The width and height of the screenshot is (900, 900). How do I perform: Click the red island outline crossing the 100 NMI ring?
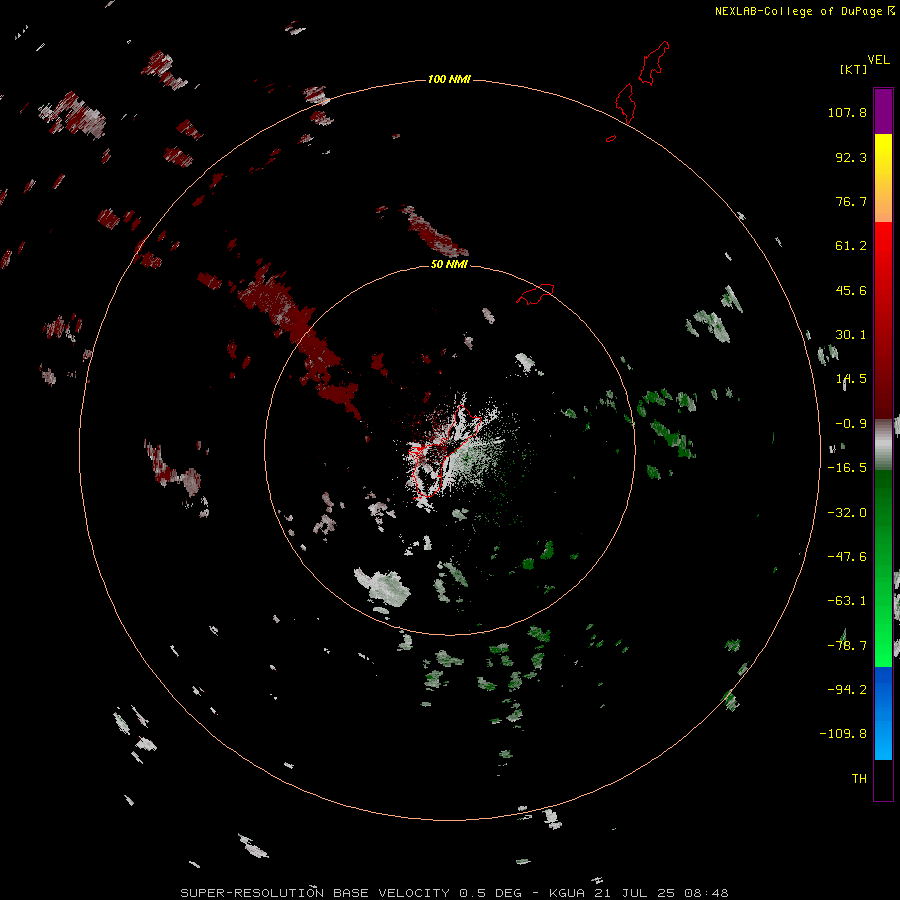(625, 103)
